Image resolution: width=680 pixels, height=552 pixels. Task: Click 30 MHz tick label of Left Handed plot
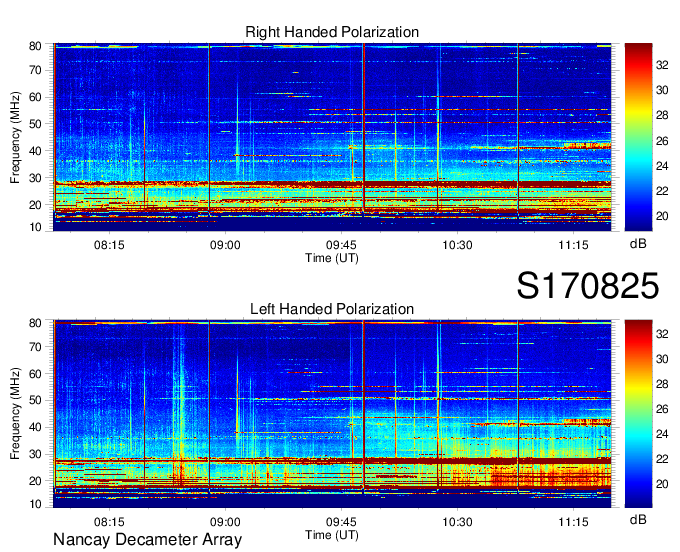(35, 454)
